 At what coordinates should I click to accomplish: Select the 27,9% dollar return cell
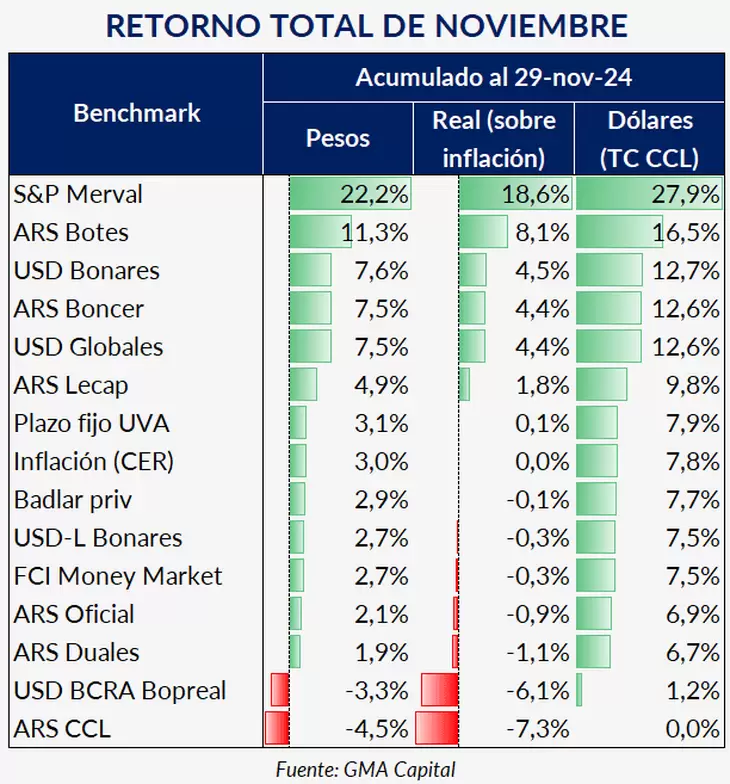coord(686,194)
